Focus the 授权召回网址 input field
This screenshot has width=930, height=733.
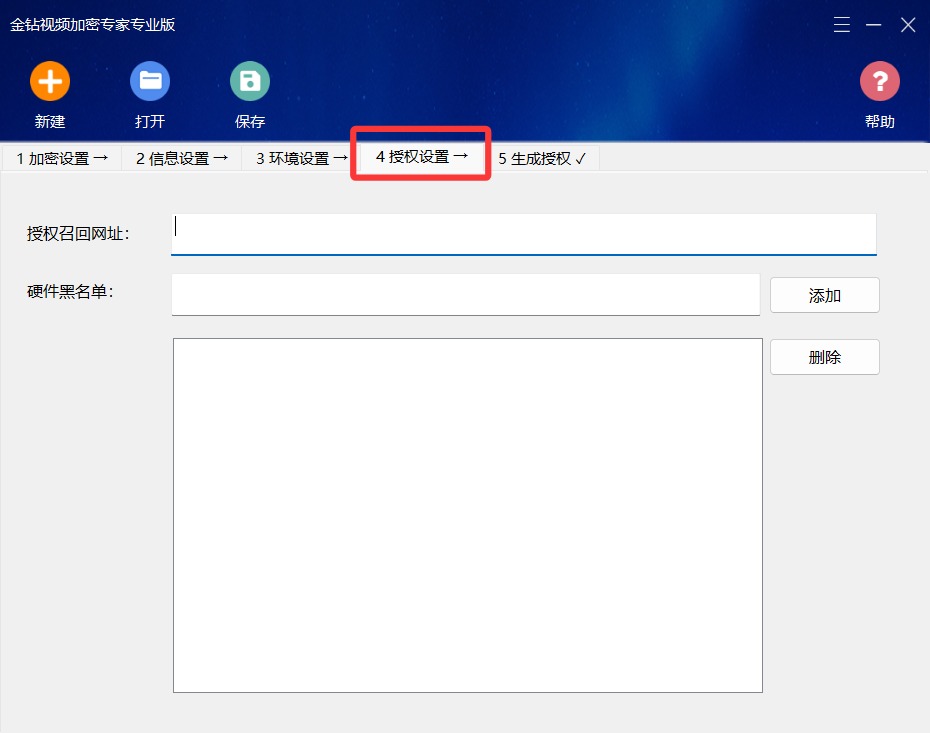tap(524, 234)
